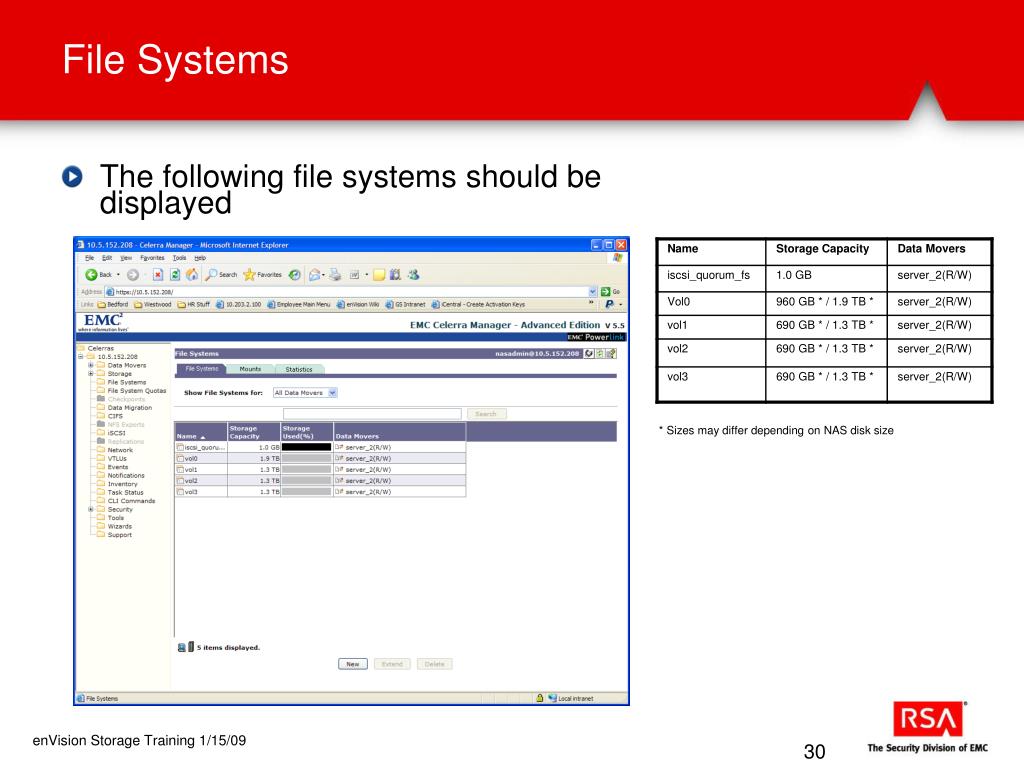Image resolution: width=1024 pixels, height=768 pixels.
Task: Click the Messenger people icon
Action: (413, 275)
